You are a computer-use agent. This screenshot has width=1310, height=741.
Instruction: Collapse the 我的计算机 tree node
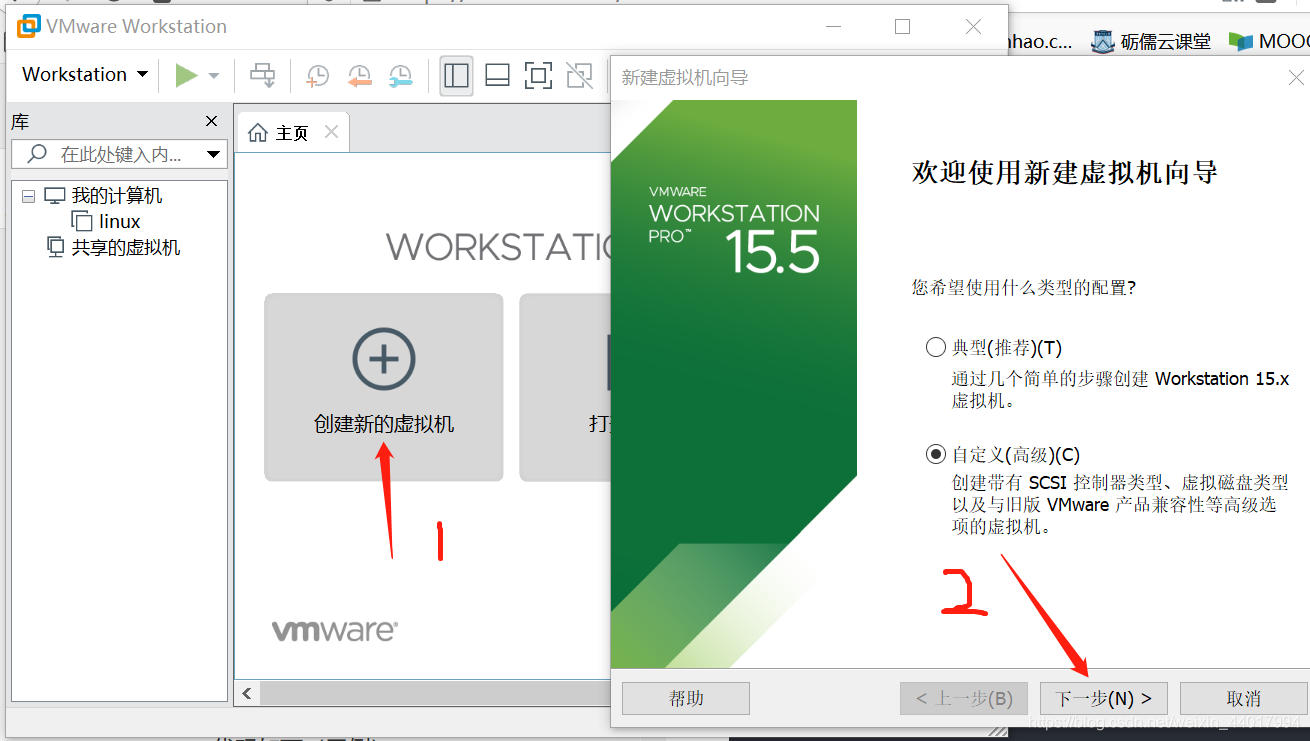(28, 196)
